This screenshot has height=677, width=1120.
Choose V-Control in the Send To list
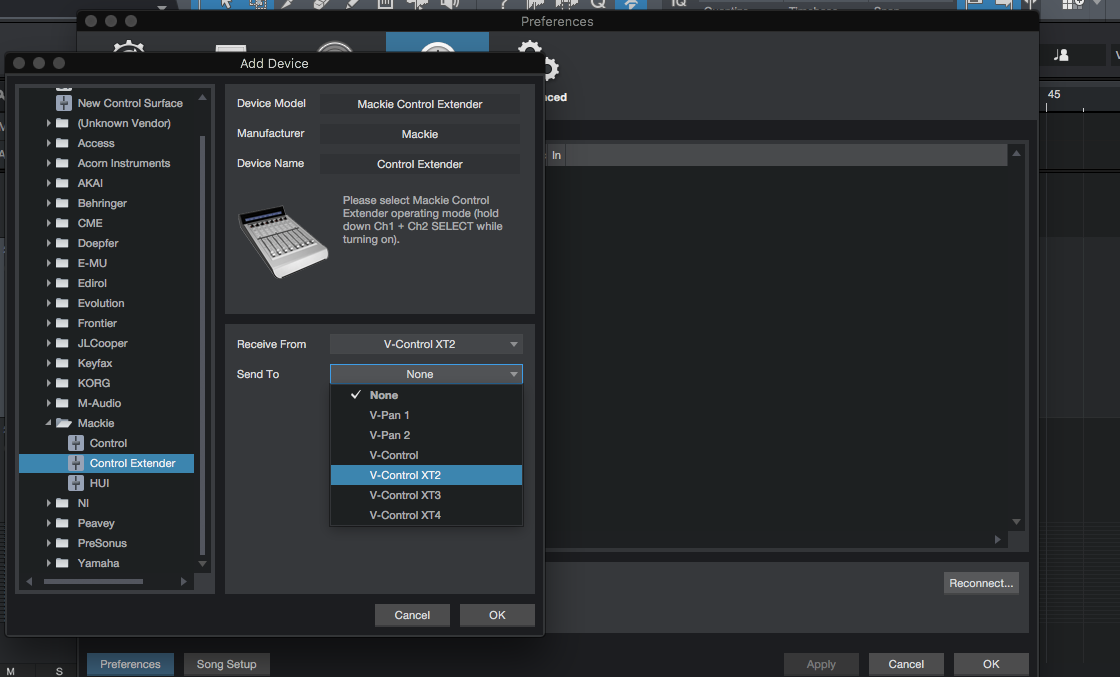click(x=426, y=455)
